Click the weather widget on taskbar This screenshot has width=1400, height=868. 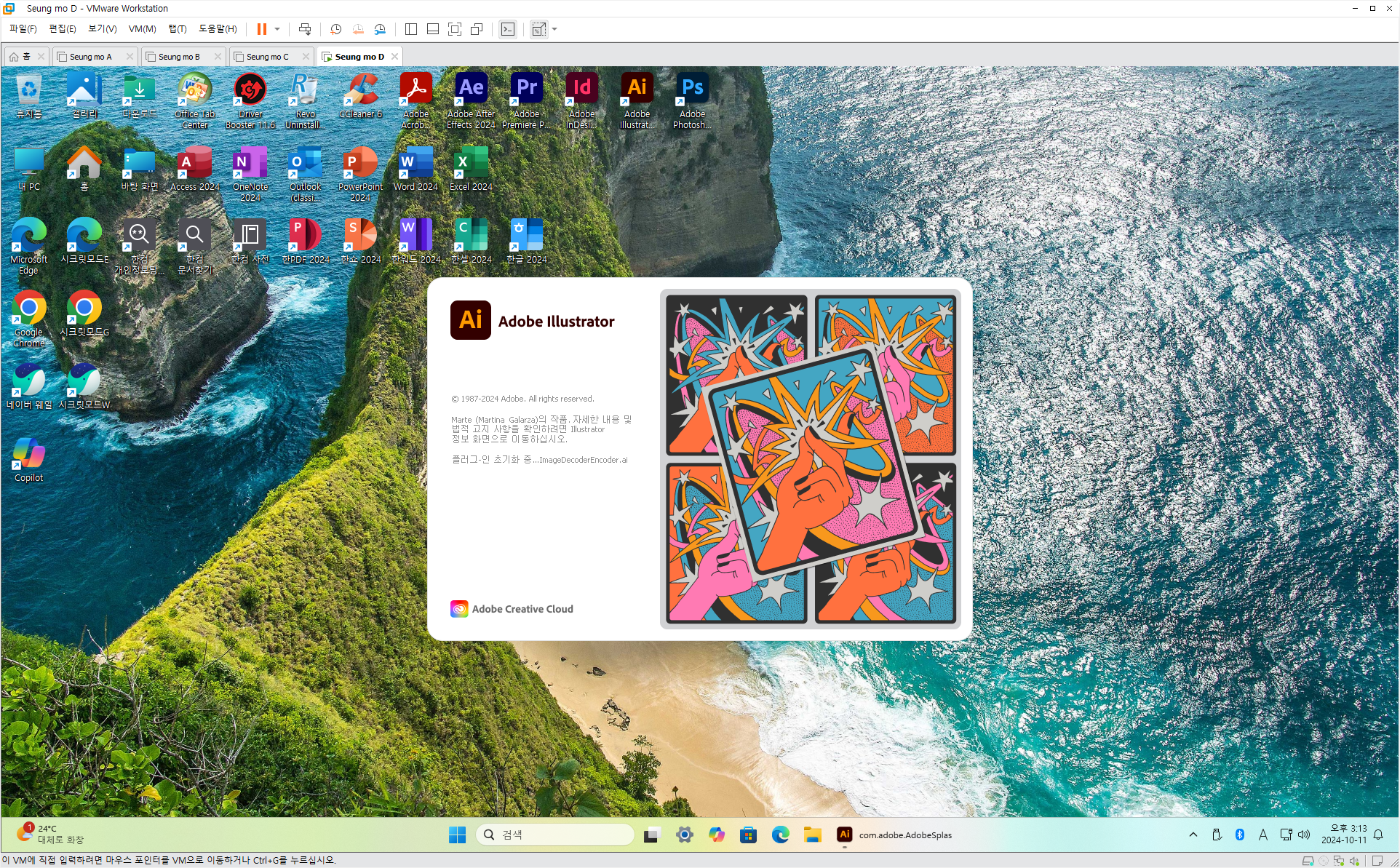pos(51,834)
